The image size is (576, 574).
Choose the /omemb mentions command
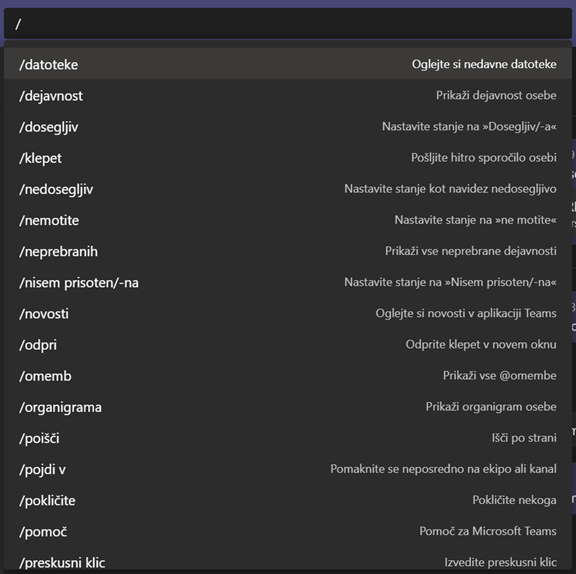tap(288, 376)
